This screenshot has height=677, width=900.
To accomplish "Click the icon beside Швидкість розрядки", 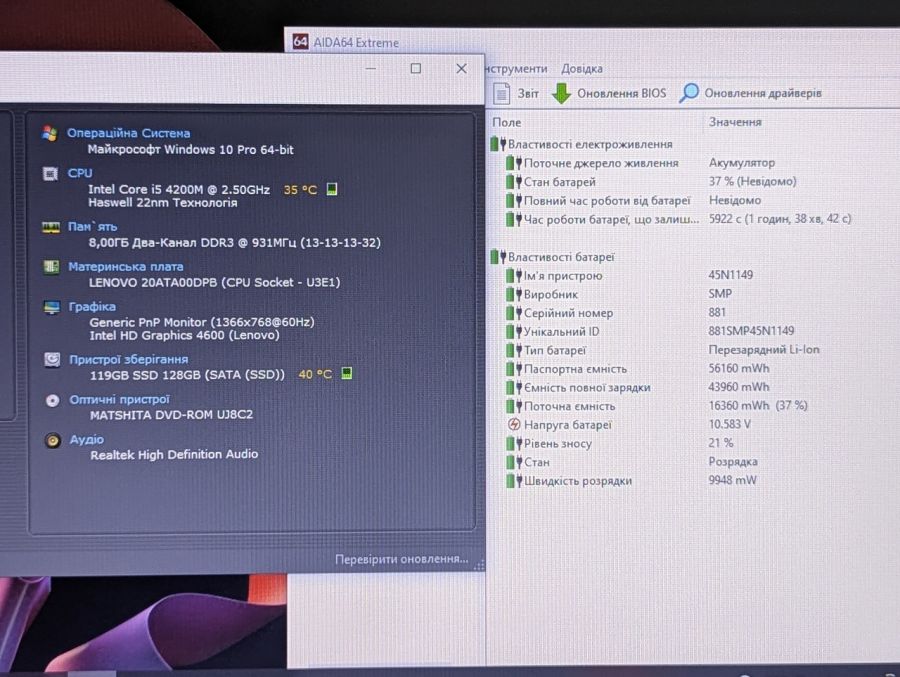I will [514, 481].
